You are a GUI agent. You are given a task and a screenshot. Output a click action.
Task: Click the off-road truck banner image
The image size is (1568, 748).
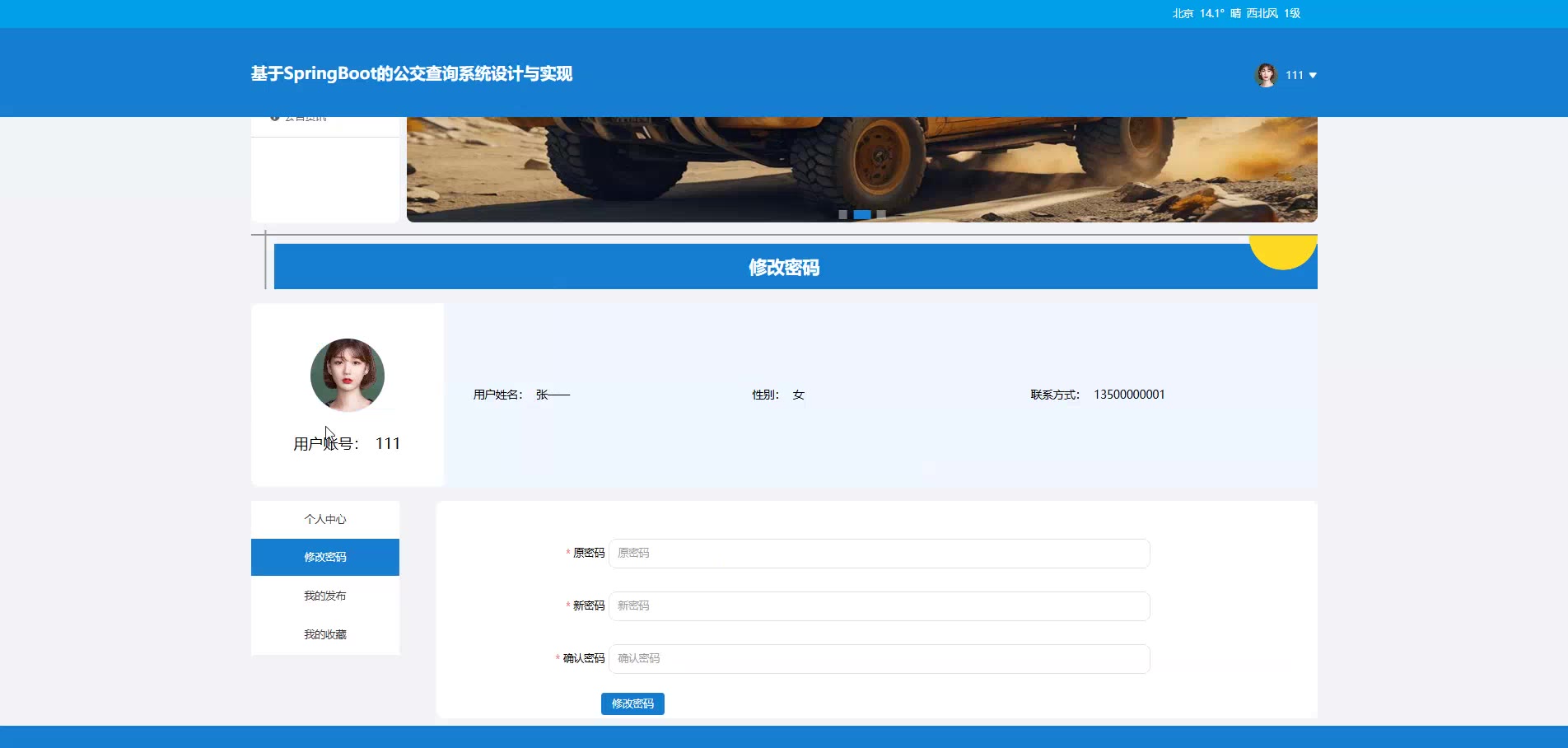(862, 169)
